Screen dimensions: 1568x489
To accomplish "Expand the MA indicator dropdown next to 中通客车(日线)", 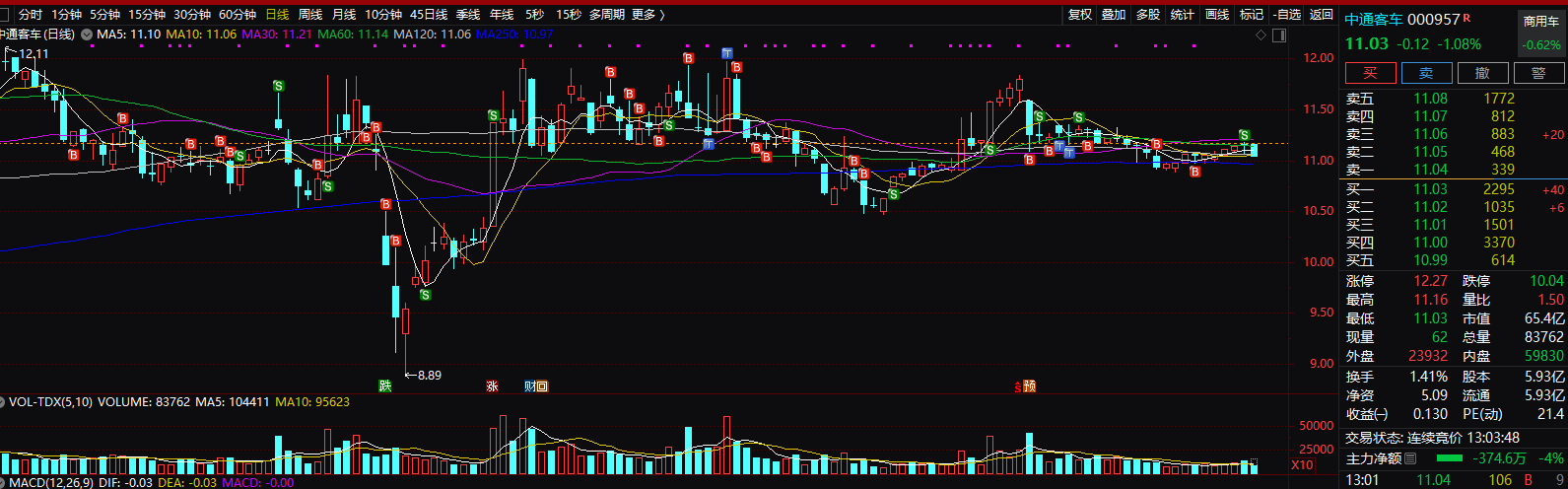I will [87, 35].
